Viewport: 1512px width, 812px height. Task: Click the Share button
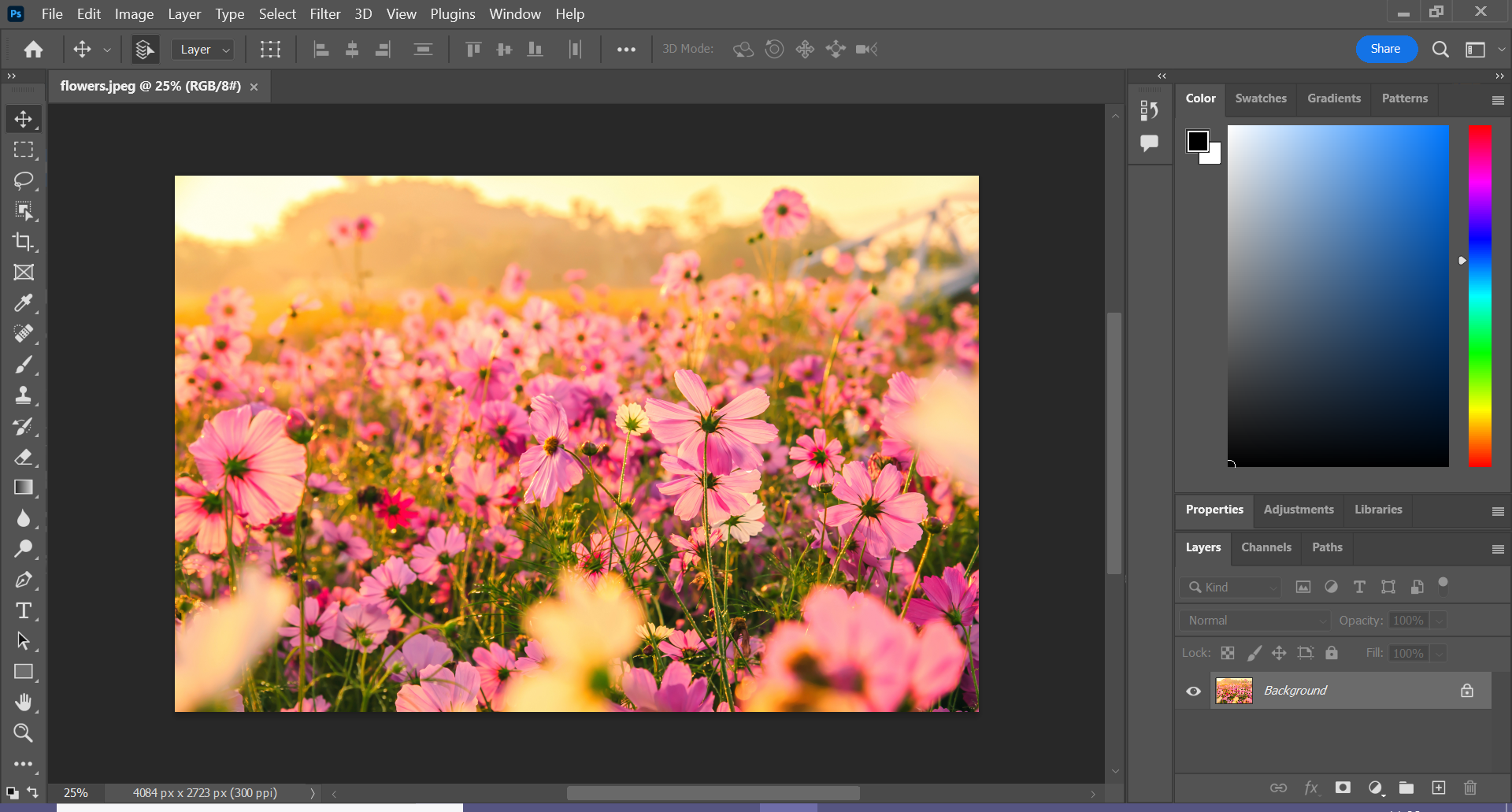coord(1386,49)
